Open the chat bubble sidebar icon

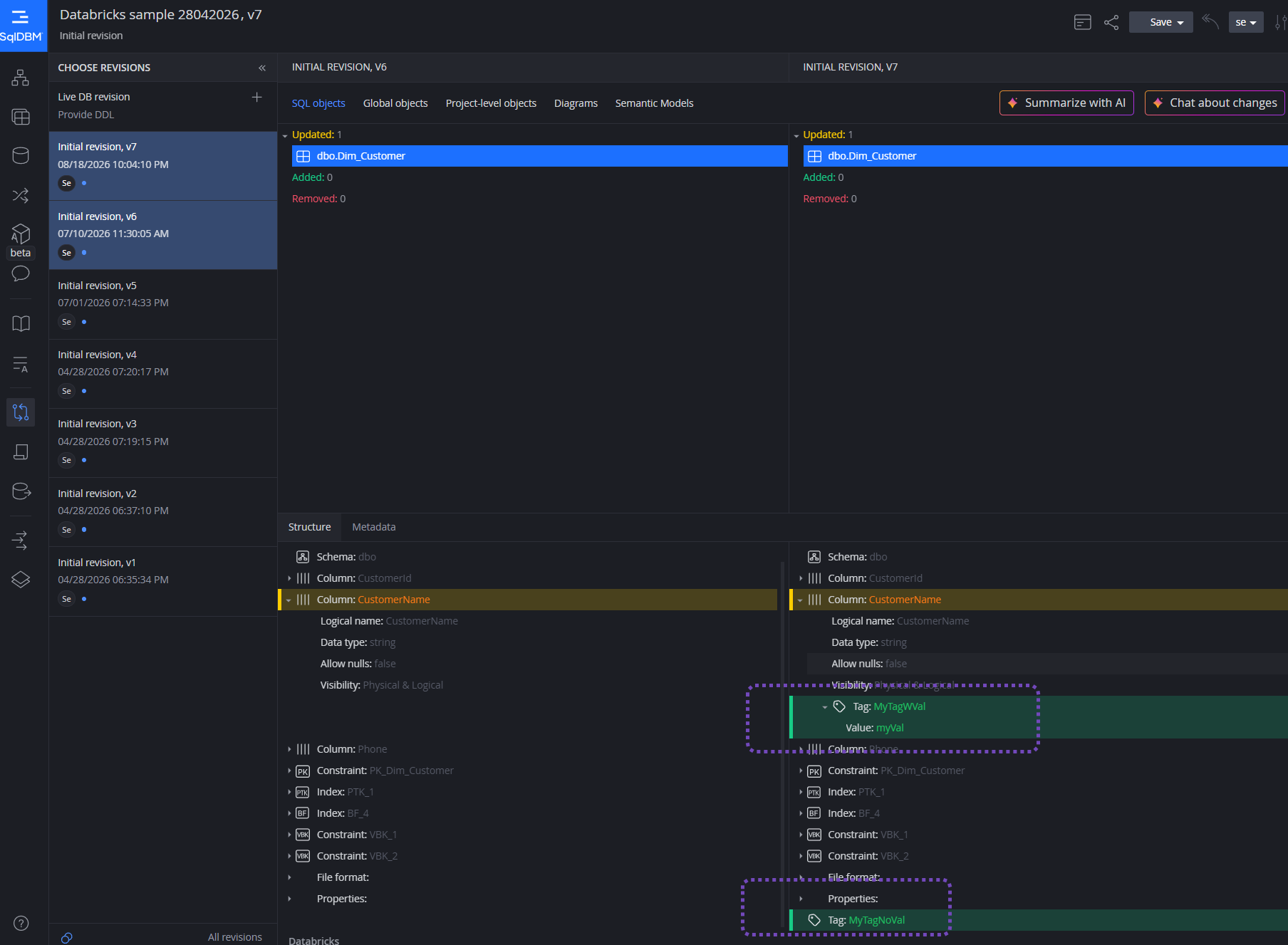pyautogui.click(x=21, y=273)
